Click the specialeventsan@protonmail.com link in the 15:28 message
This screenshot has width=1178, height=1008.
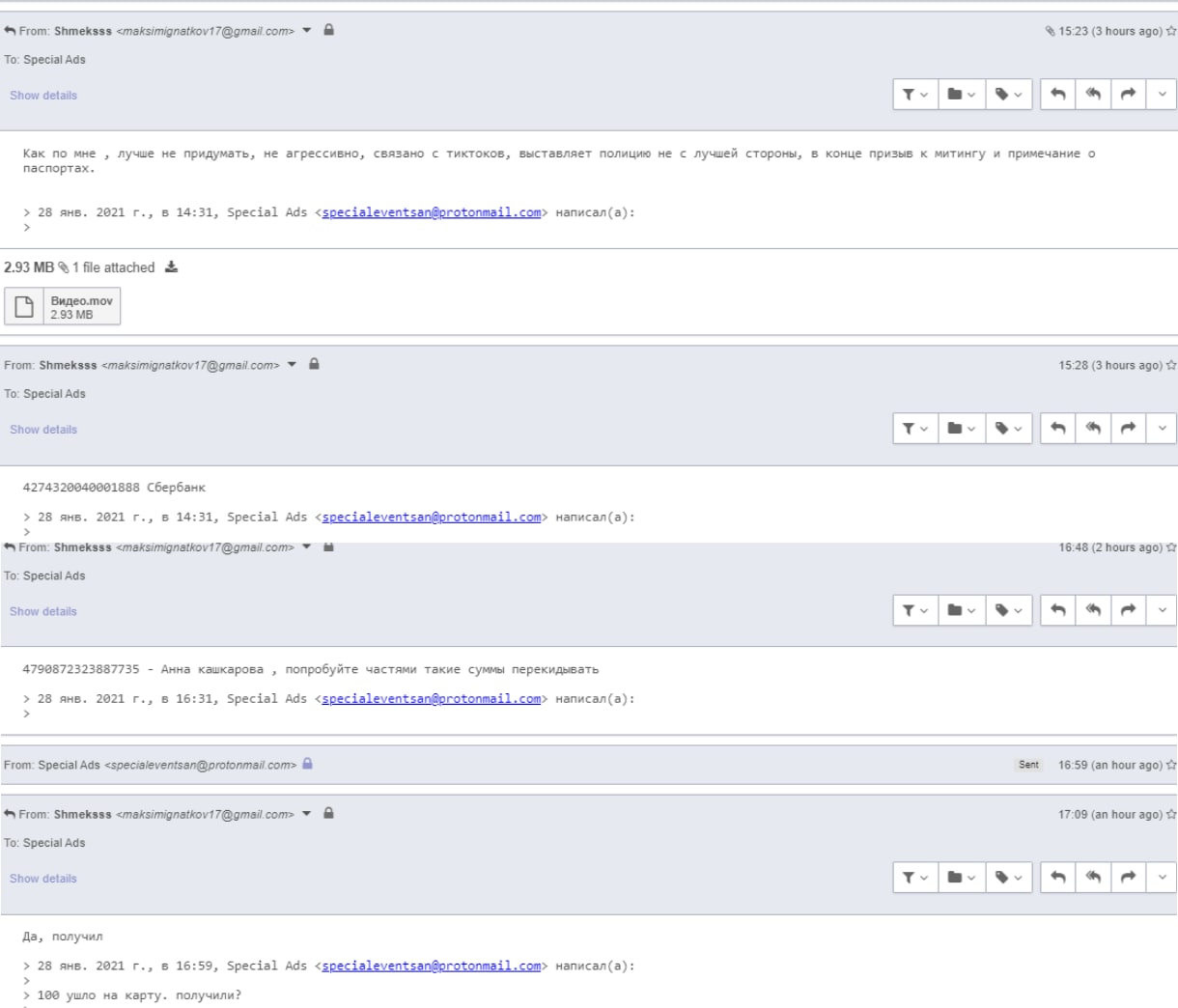[432, 517]
